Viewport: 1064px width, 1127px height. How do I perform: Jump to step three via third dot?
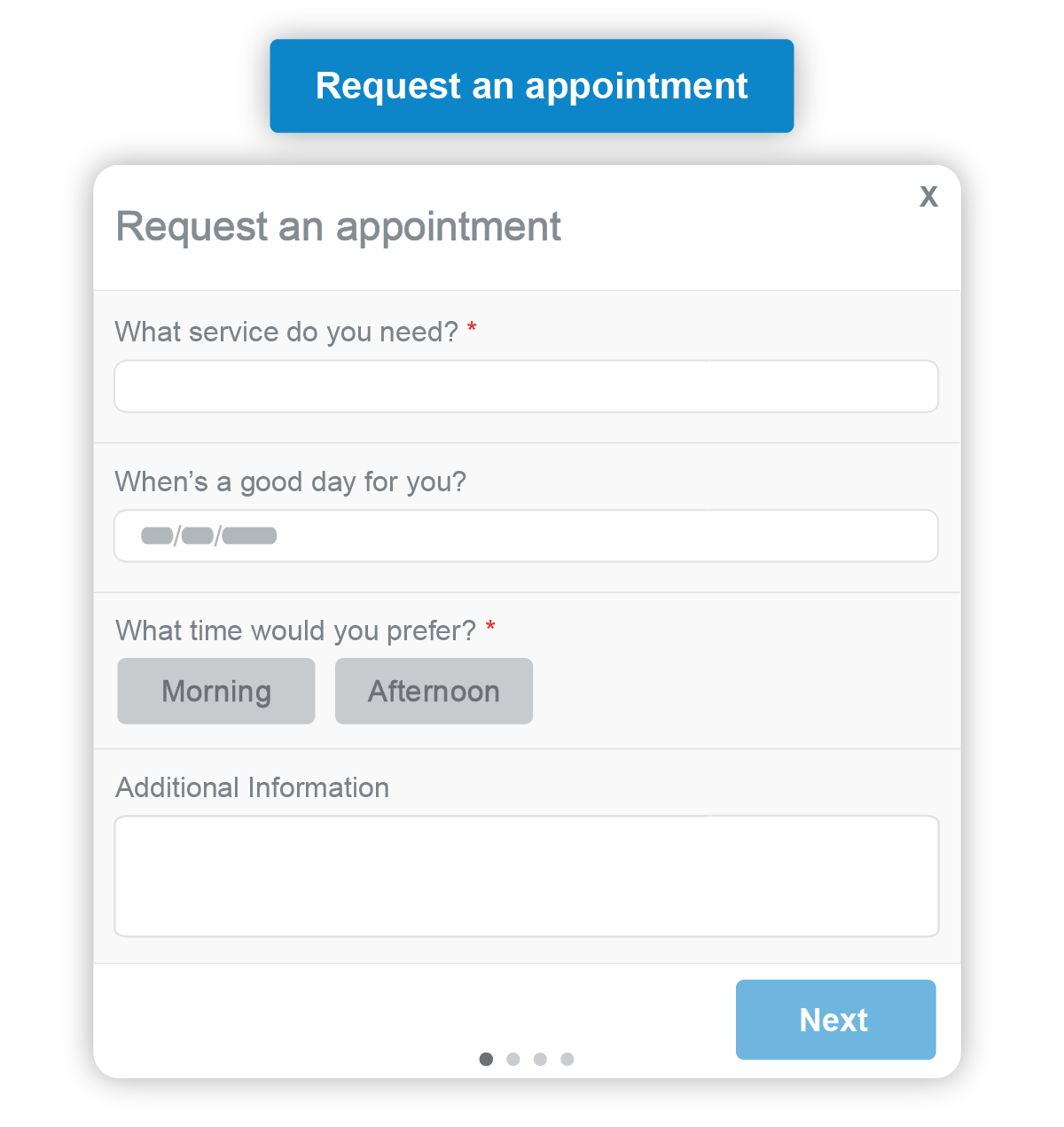[541, 1060]
